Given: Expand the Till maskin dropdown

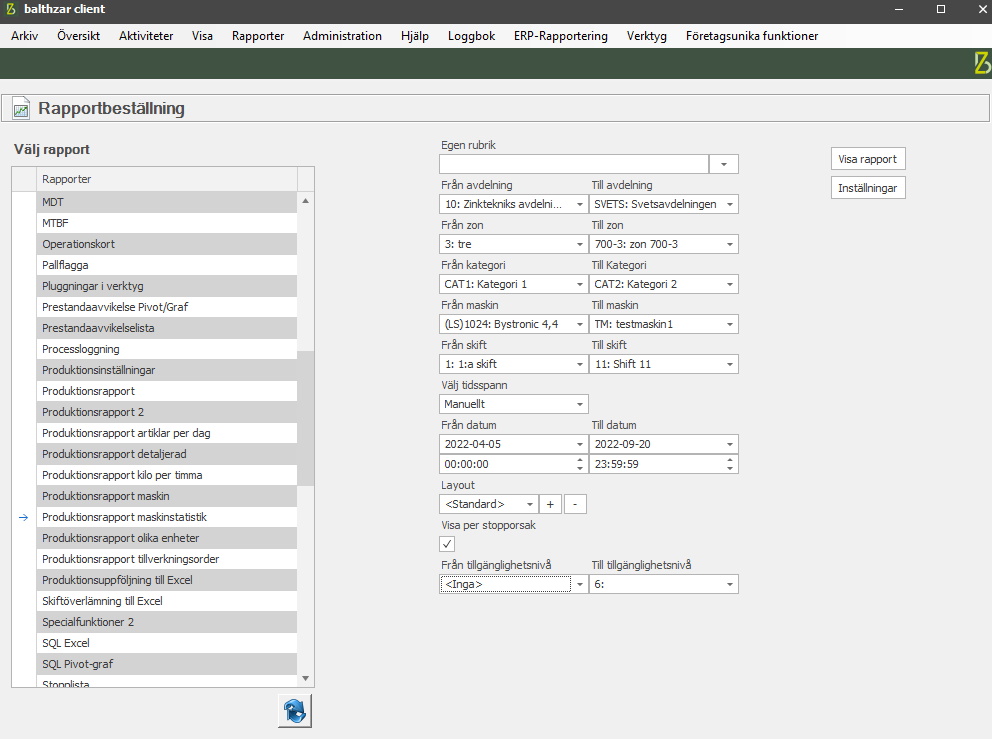Looking at the screenshot, I should click(729, 324).
